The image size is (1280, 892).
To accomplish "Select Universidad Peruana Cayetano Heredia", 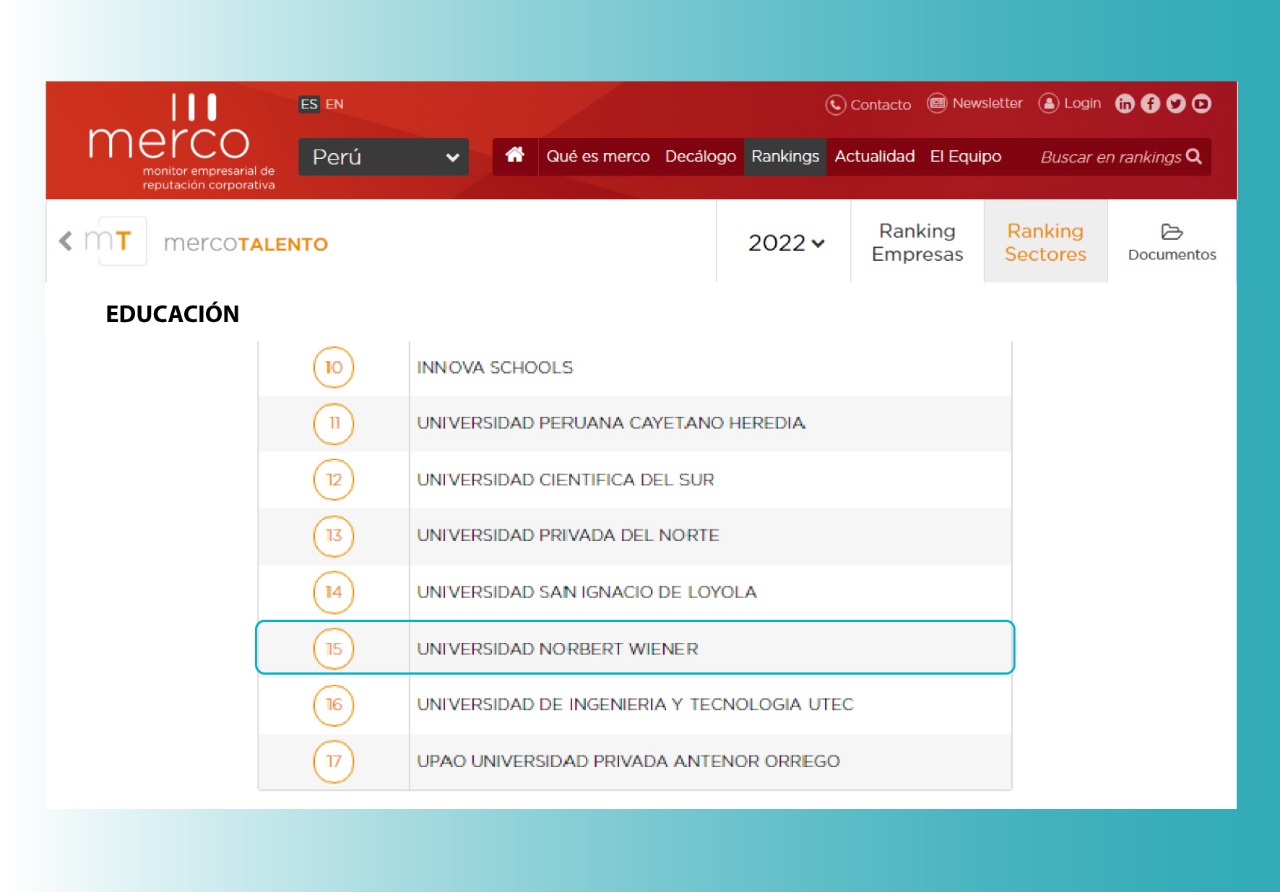I will pyautogui.click(x=635, y=424).
